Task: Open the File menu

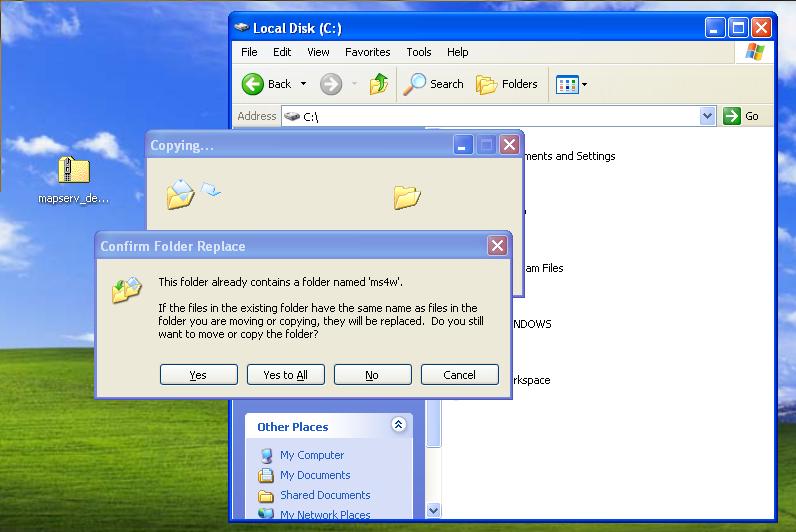Action: pos(249,52)
